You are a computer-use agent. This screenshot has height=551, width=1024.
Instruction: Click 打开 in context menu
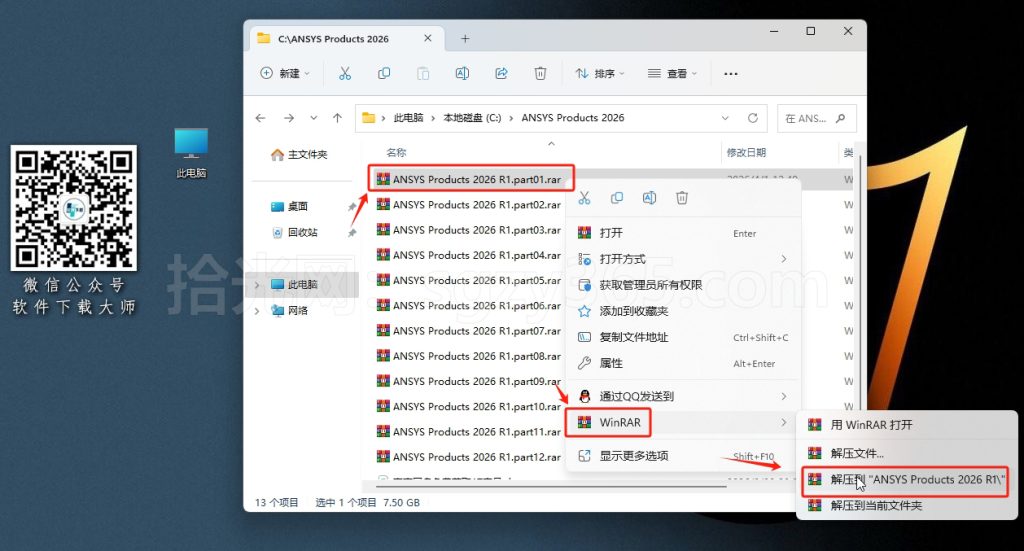pyautogui.click(x=683, y=233)
